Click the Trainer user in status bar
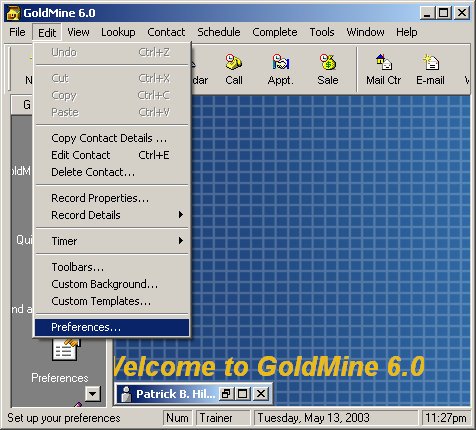The height and width of the screenshot is (430, 476). pyautogui.click(x=223, y=418)
